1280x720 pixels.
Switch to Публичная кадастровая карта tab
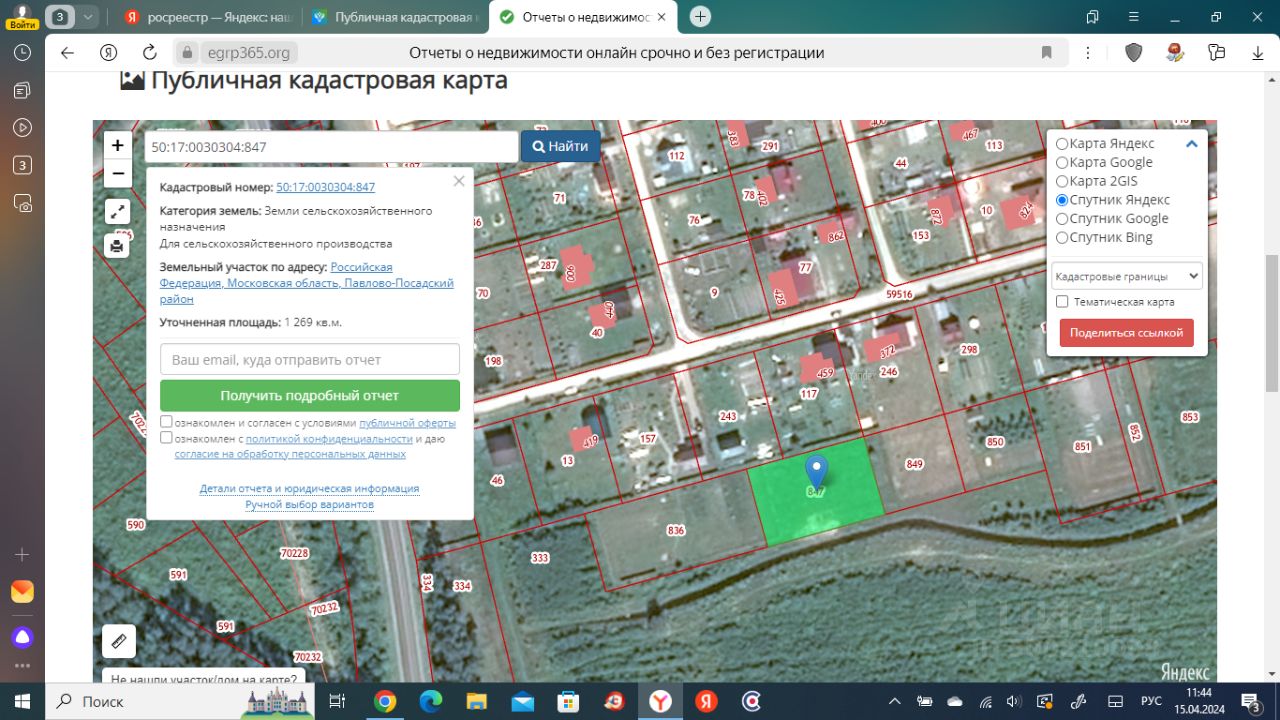pyautogui.click(x=394, y=17)
